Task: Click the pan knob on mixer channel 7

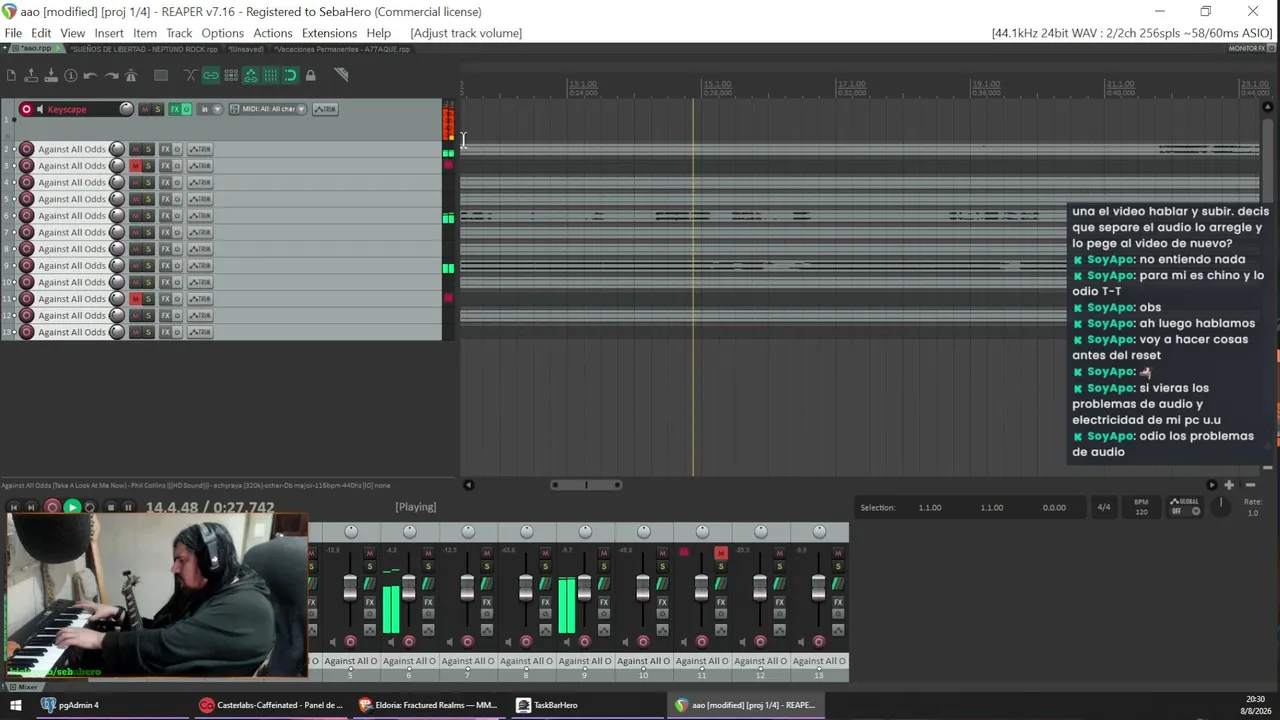Action: pos(468,531)
